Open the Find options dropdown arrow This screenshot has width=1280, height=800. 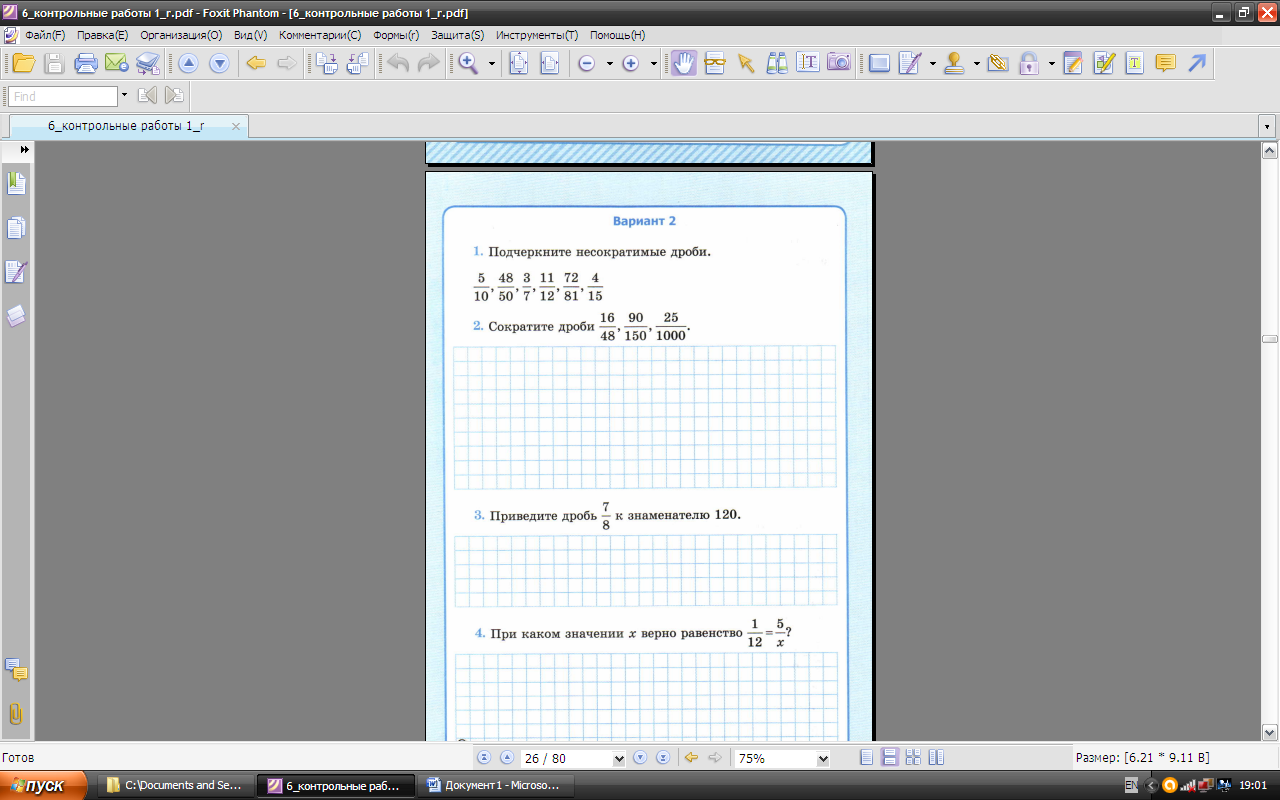click(124, 96)
